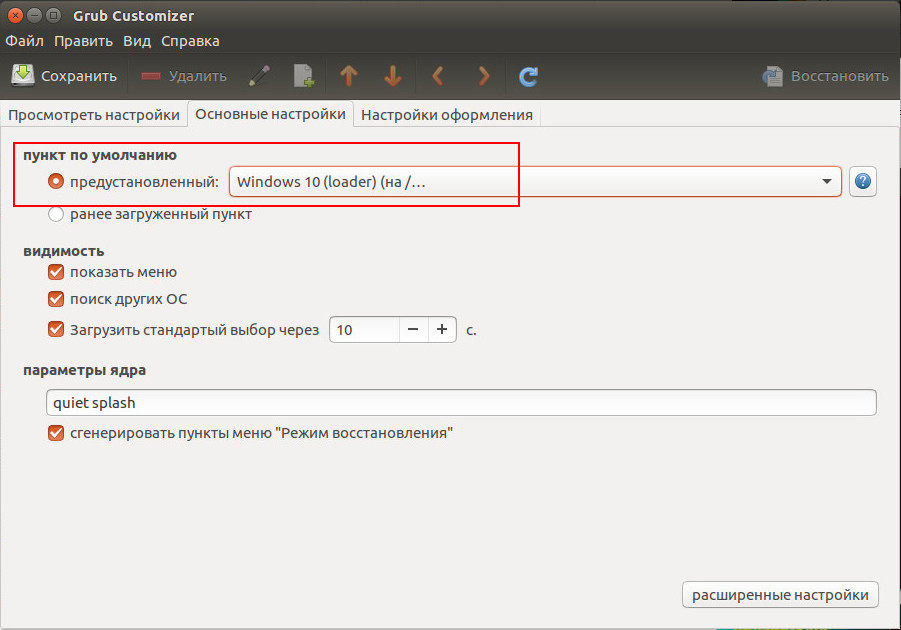The width and height of the screenshot is (901, 630).
Task: Click the timeout value field showing 10
Action: pos(364,329)
